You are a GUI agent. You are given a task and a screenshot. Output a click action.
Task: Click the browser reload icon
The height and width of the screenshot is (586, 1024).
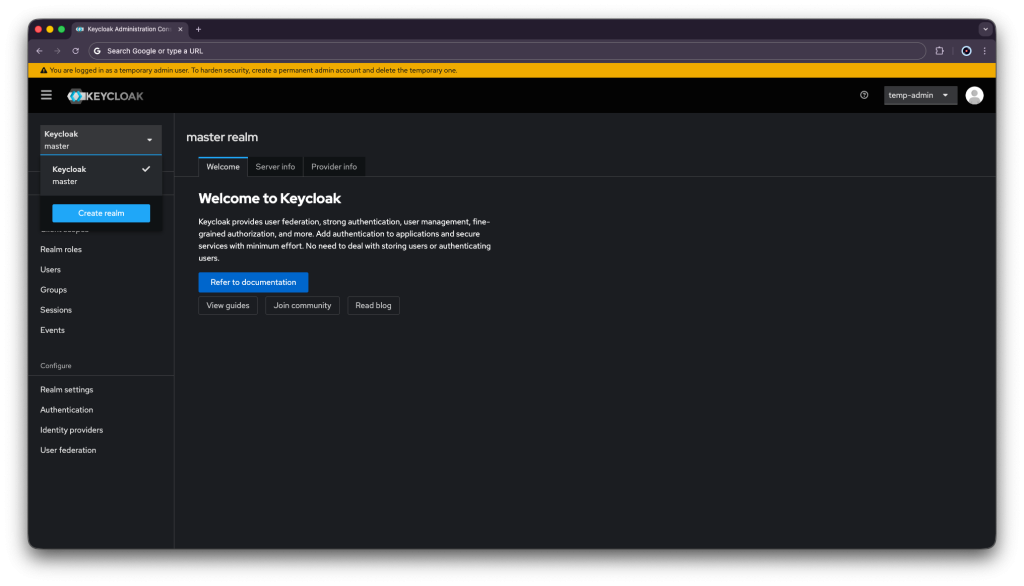tap(75, 51)
